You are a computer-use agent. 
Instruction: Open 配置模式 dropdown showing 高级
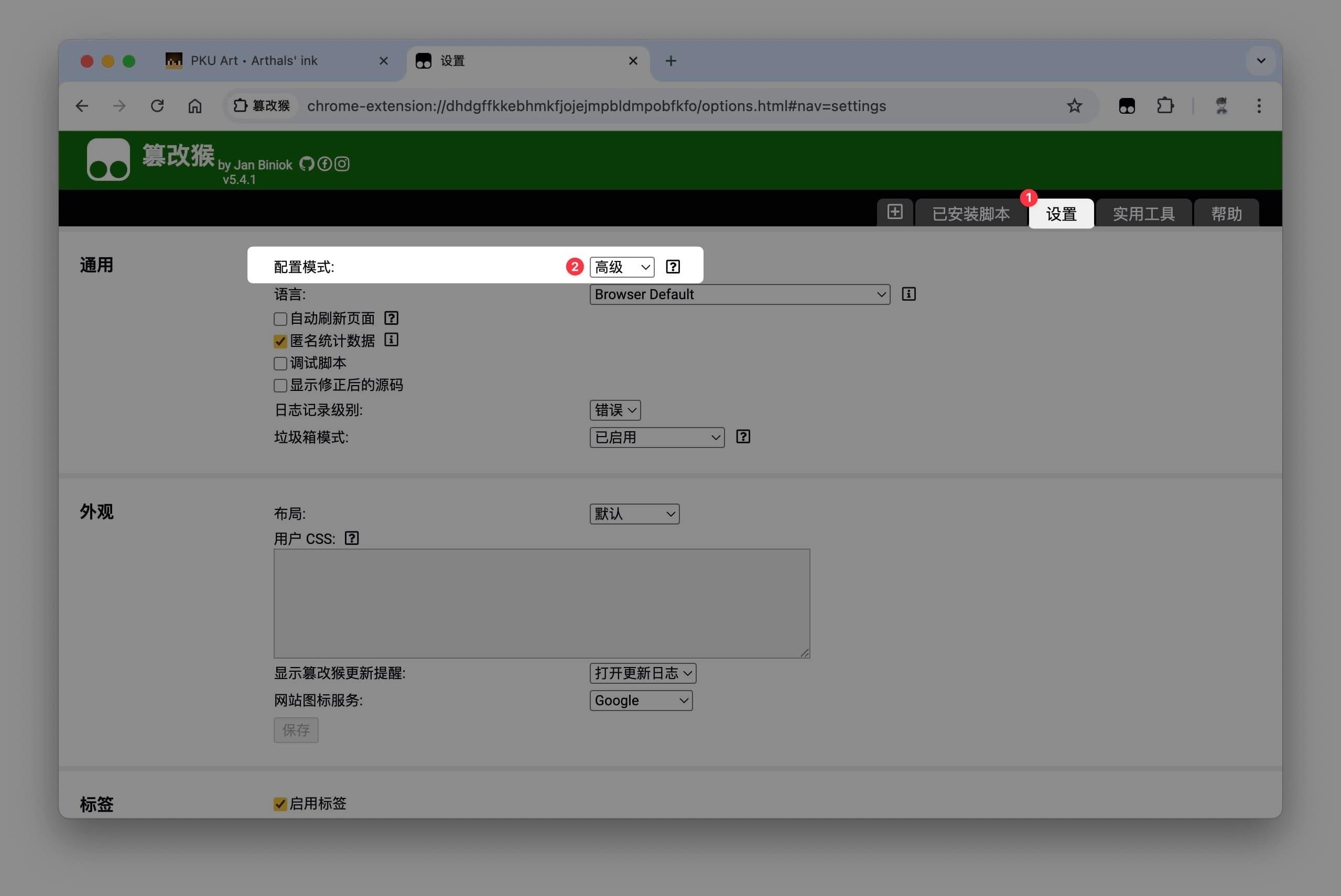tap(621, 267)
